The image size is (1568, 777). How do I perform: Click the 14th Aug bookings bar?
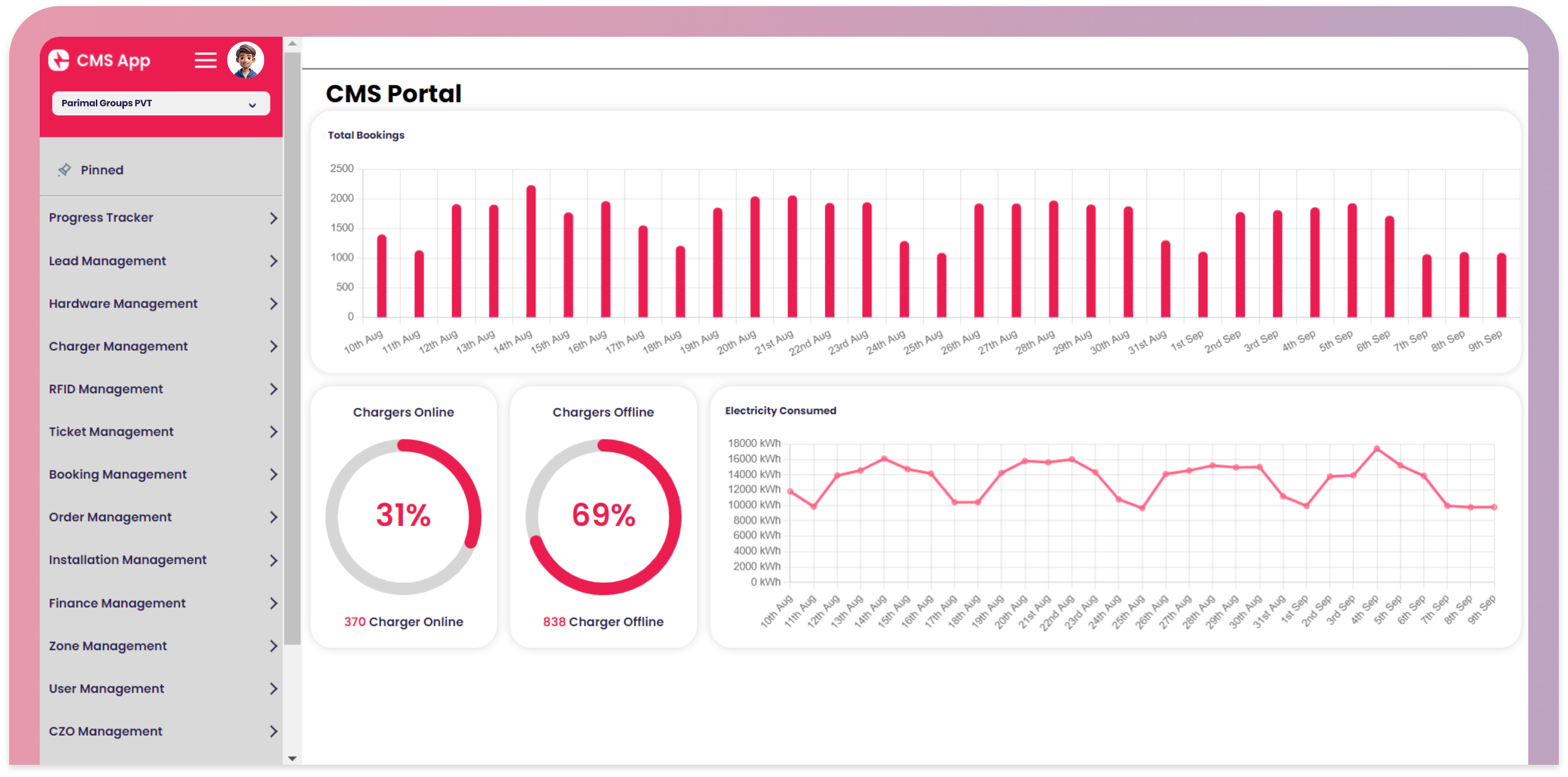click(x=531, y=252)
